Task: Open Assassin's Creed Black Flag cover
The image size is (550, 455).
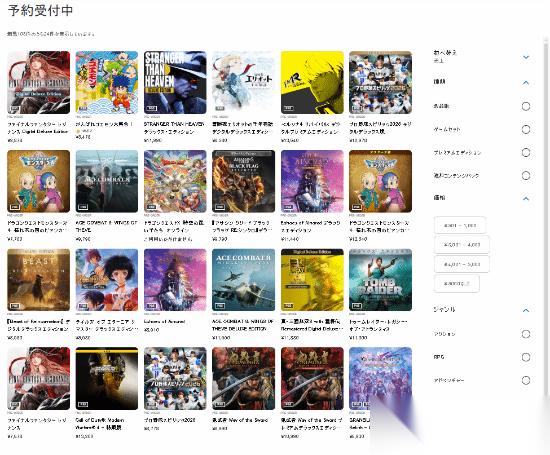Action: pos(243,181)
